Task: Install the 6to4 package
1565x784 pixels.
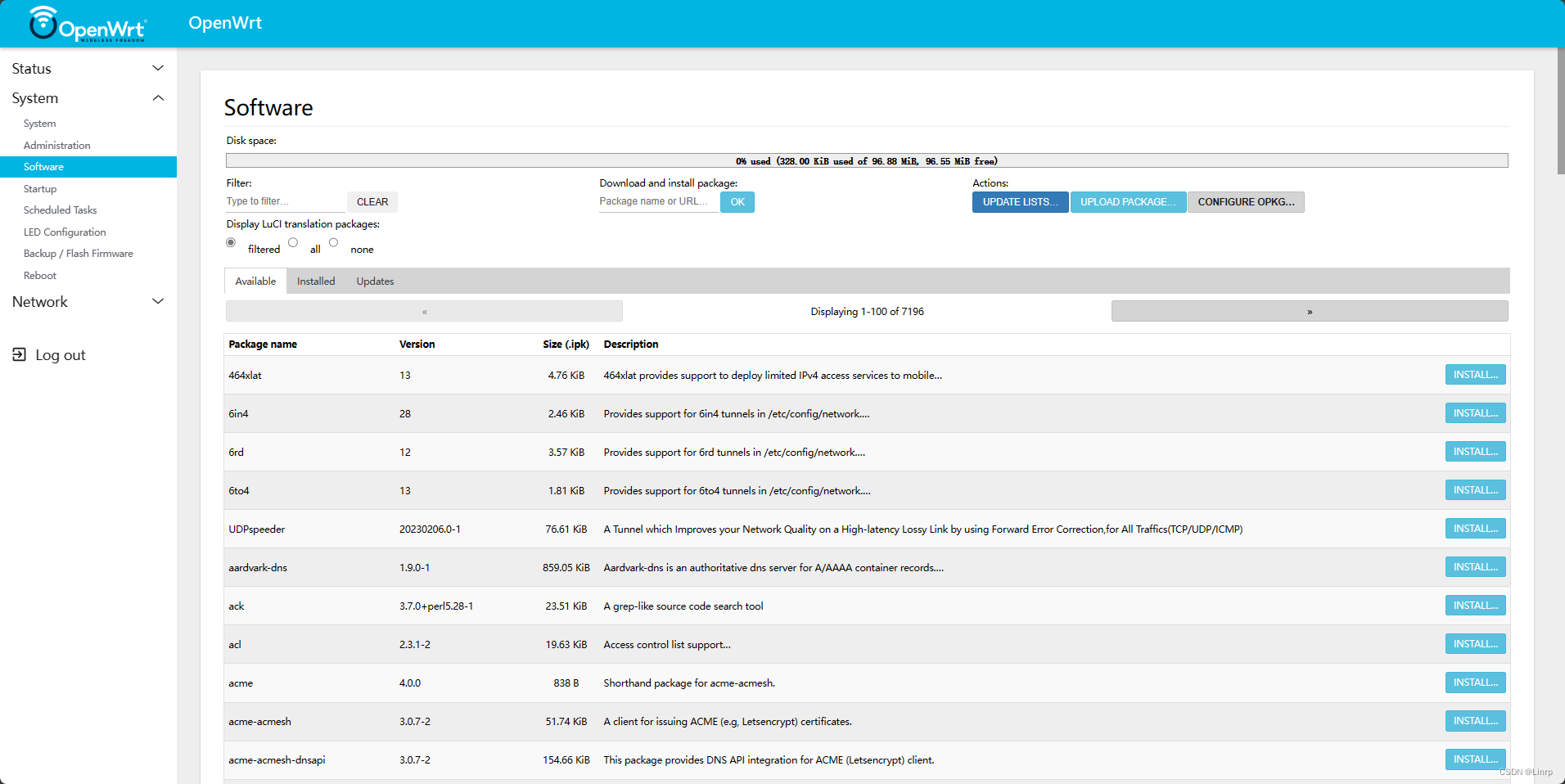Action: pos(1475,490)
